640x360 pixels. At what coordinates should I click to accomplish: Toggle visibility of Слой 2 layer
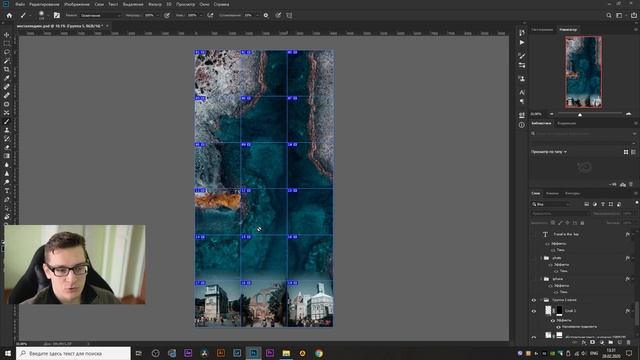533,311
